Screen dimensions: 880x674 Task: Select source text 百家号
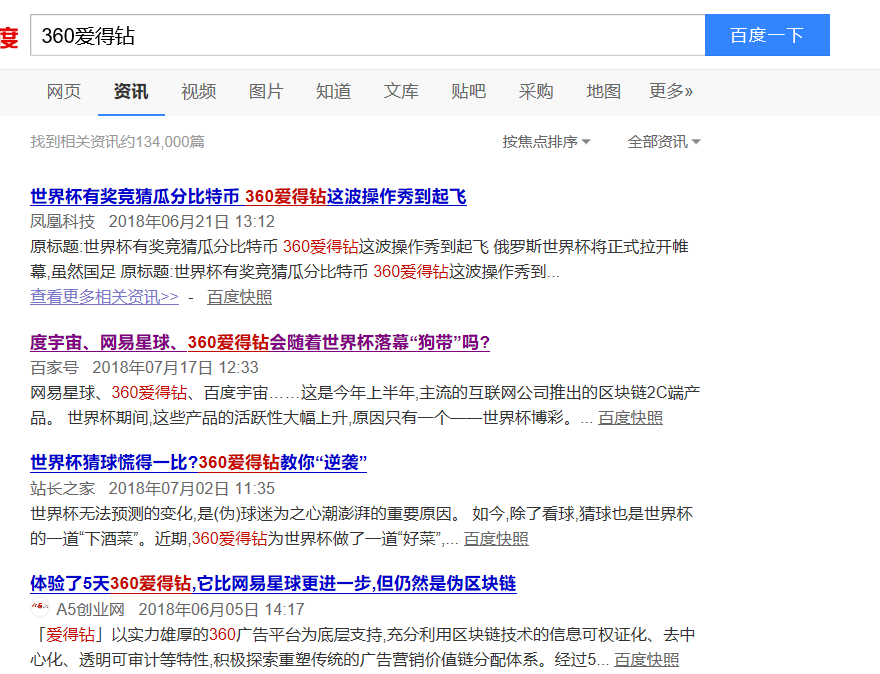tap(54, 368)
